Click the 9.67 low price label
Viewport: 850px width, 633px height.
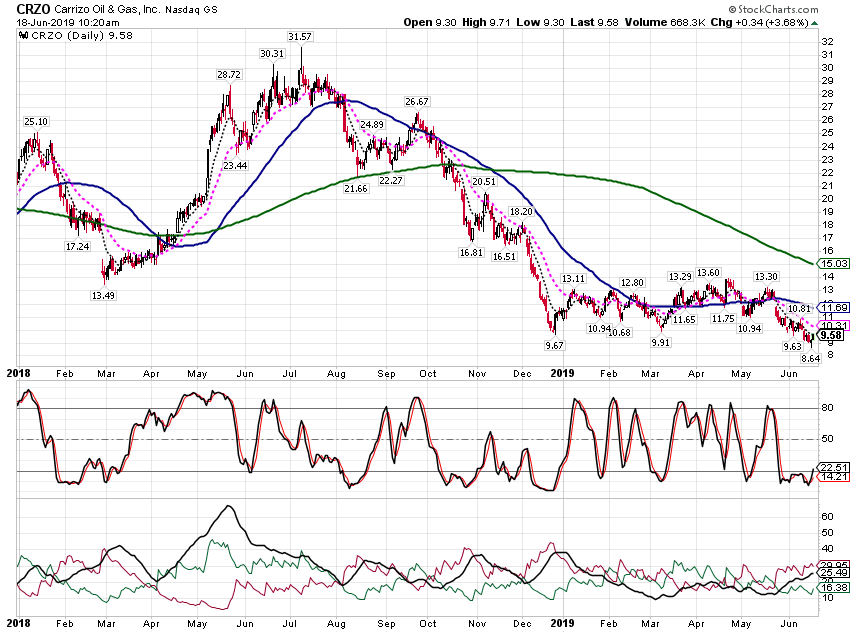pos(554,346)
